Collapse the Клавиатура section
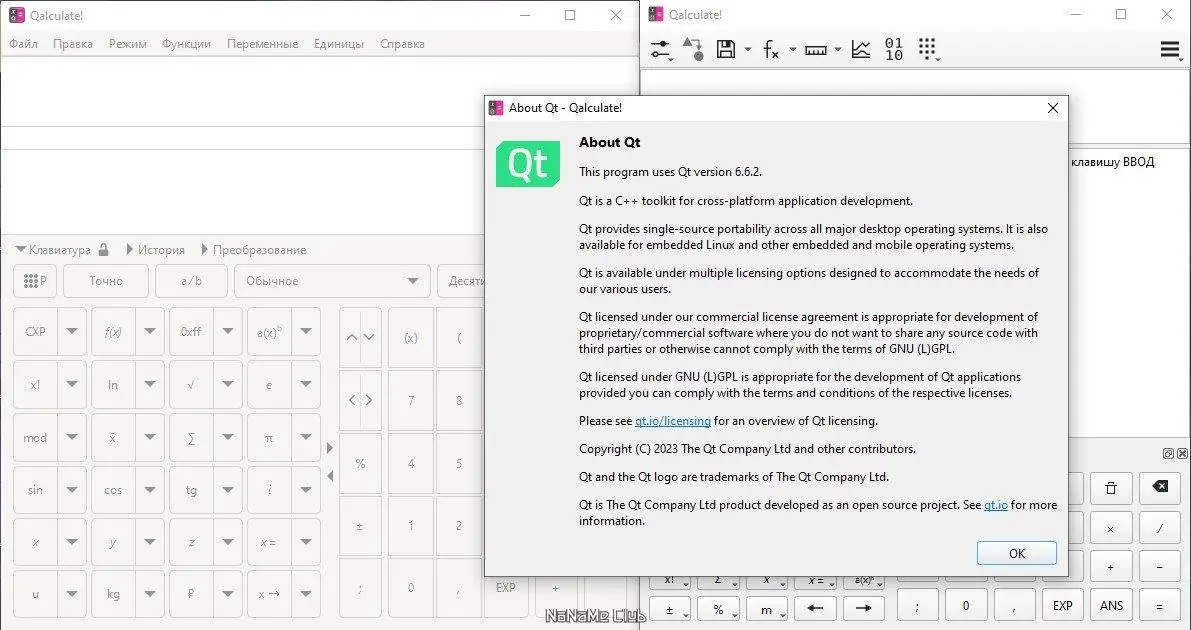 53,249
